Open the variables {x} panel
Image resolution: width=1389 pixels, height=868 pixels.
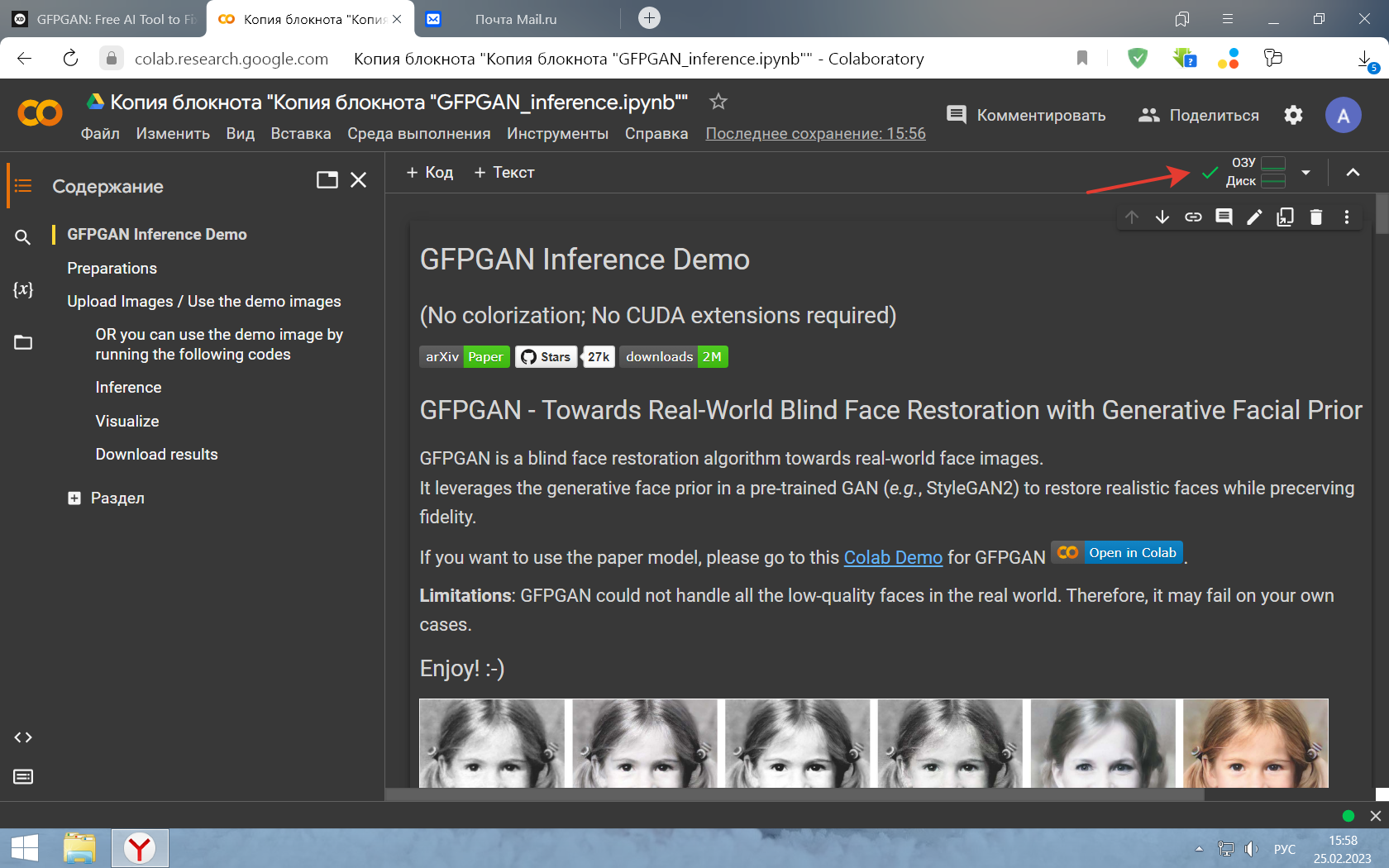coord(23,289)
